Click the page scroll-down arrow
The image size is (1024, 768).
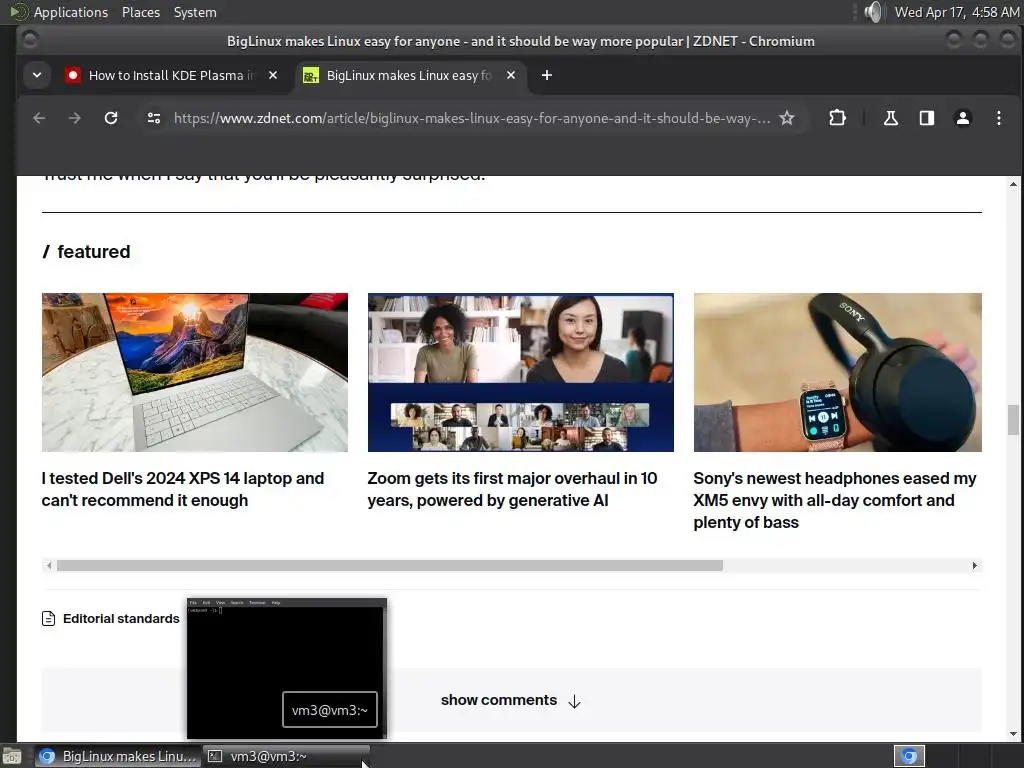click(x=1013, y=733)
